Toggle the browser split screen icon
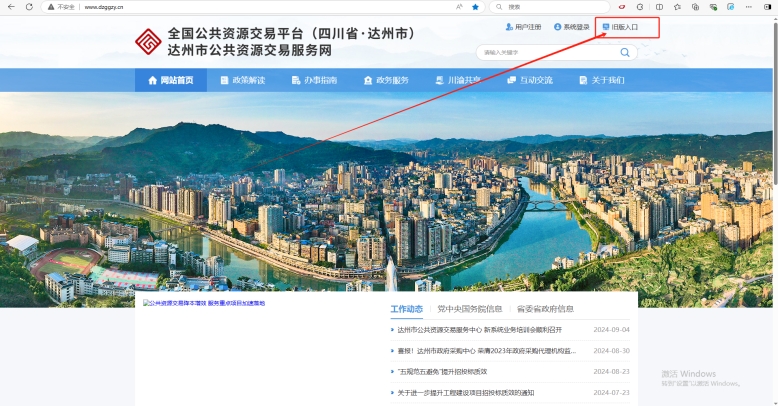The height and width of the screenshot is (406, 779). (658, 6)
